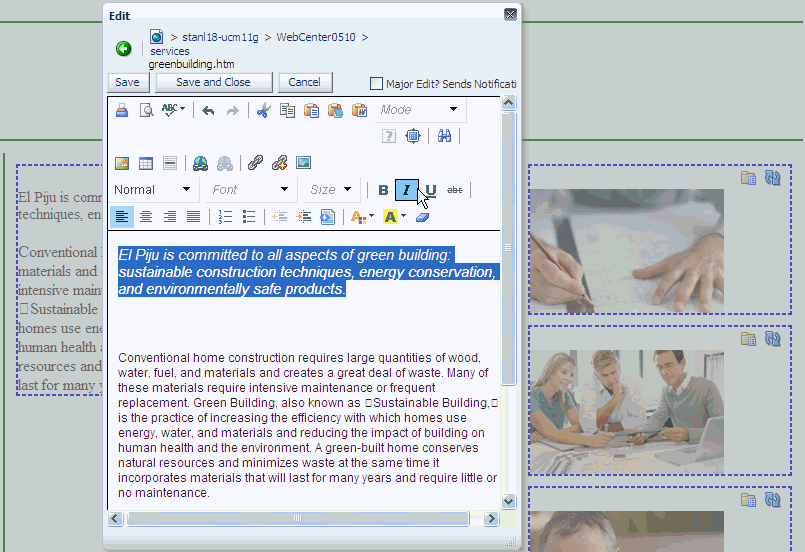805x552 pixels.
Task: Click the chain link with star icon
Action: pyautogui.click(x=279, y=163)
